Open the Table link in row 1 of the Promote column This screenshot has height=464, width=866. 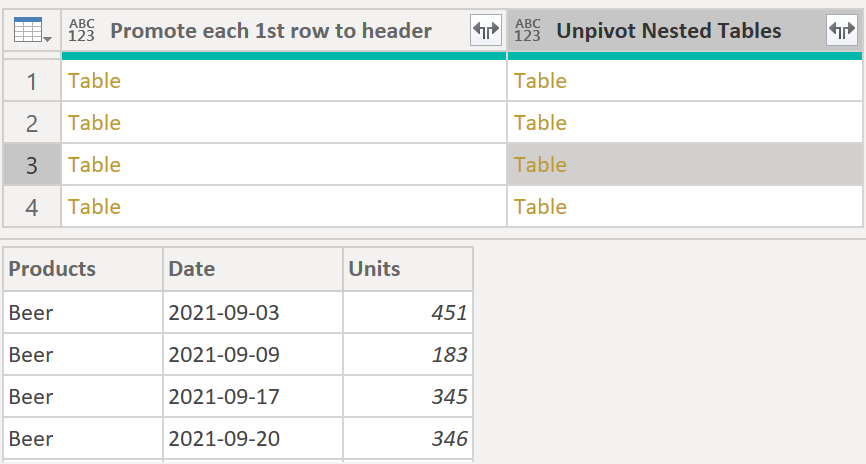tap(94, 81)
